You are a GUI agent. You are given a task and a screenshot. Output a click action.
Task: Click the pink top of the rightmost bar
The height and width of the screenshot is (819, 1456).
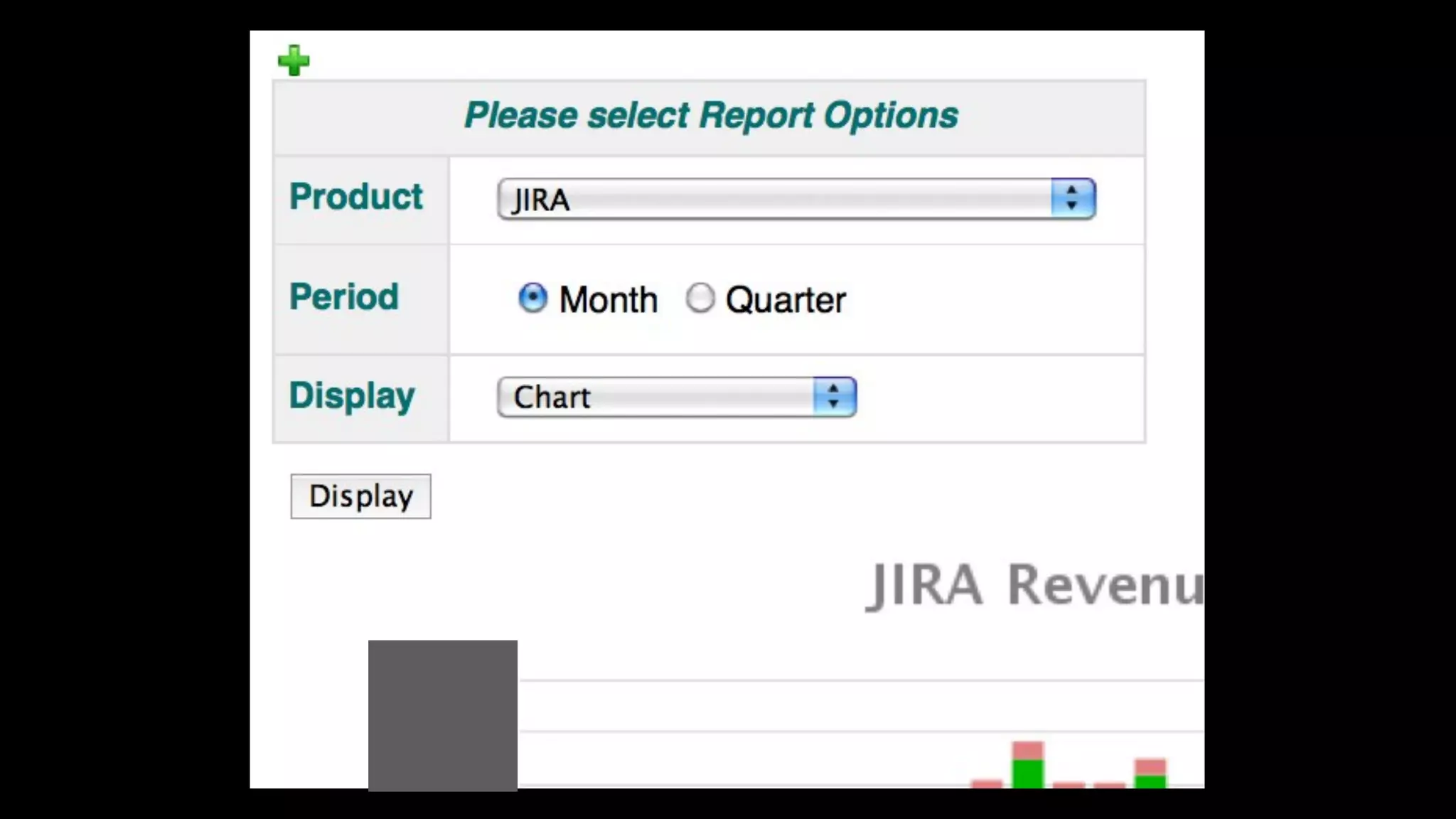(1150, 767)
